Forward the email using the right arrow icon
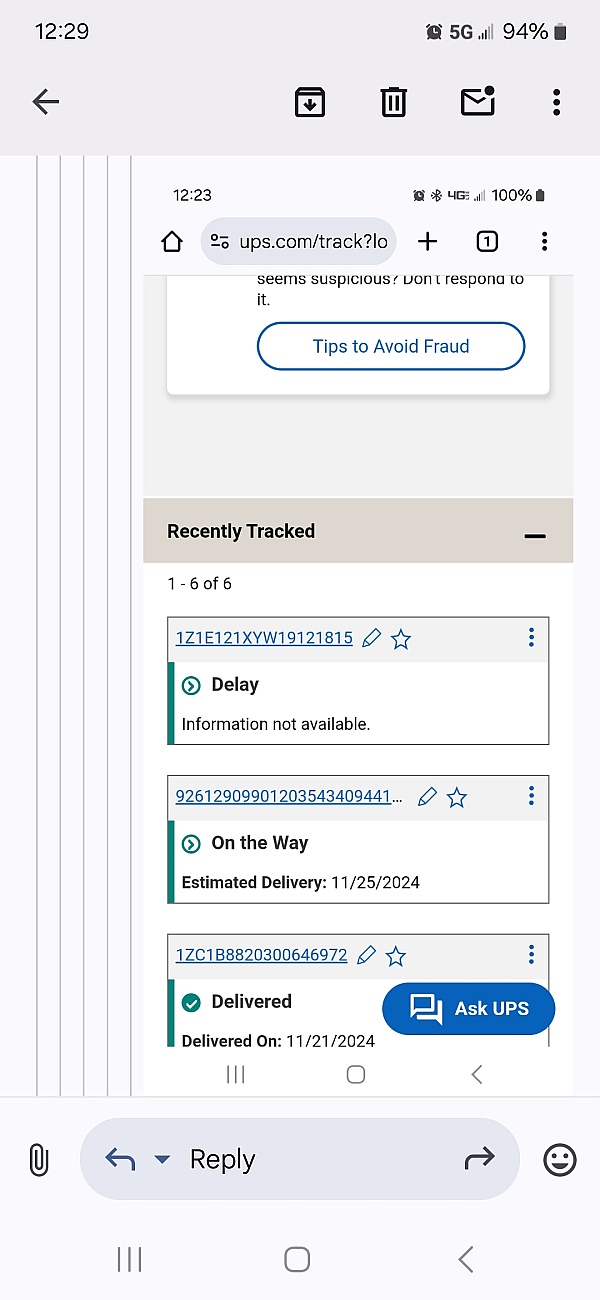 coord(480,1159)
